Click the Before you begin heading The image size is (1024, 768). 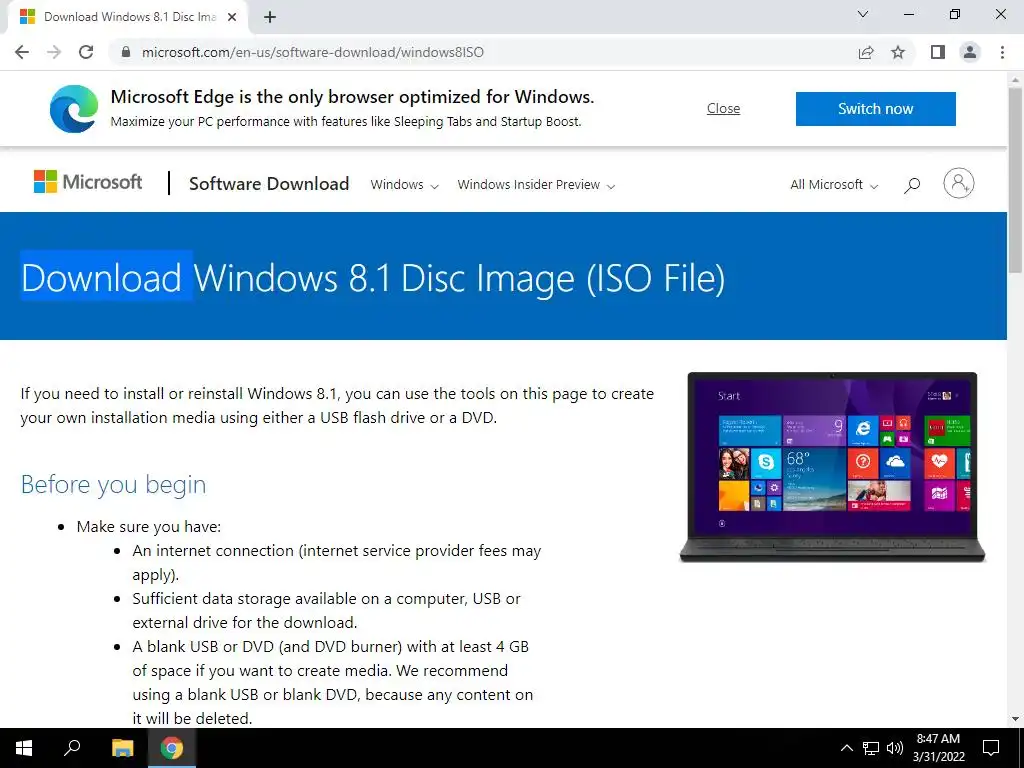coord(113,484)
